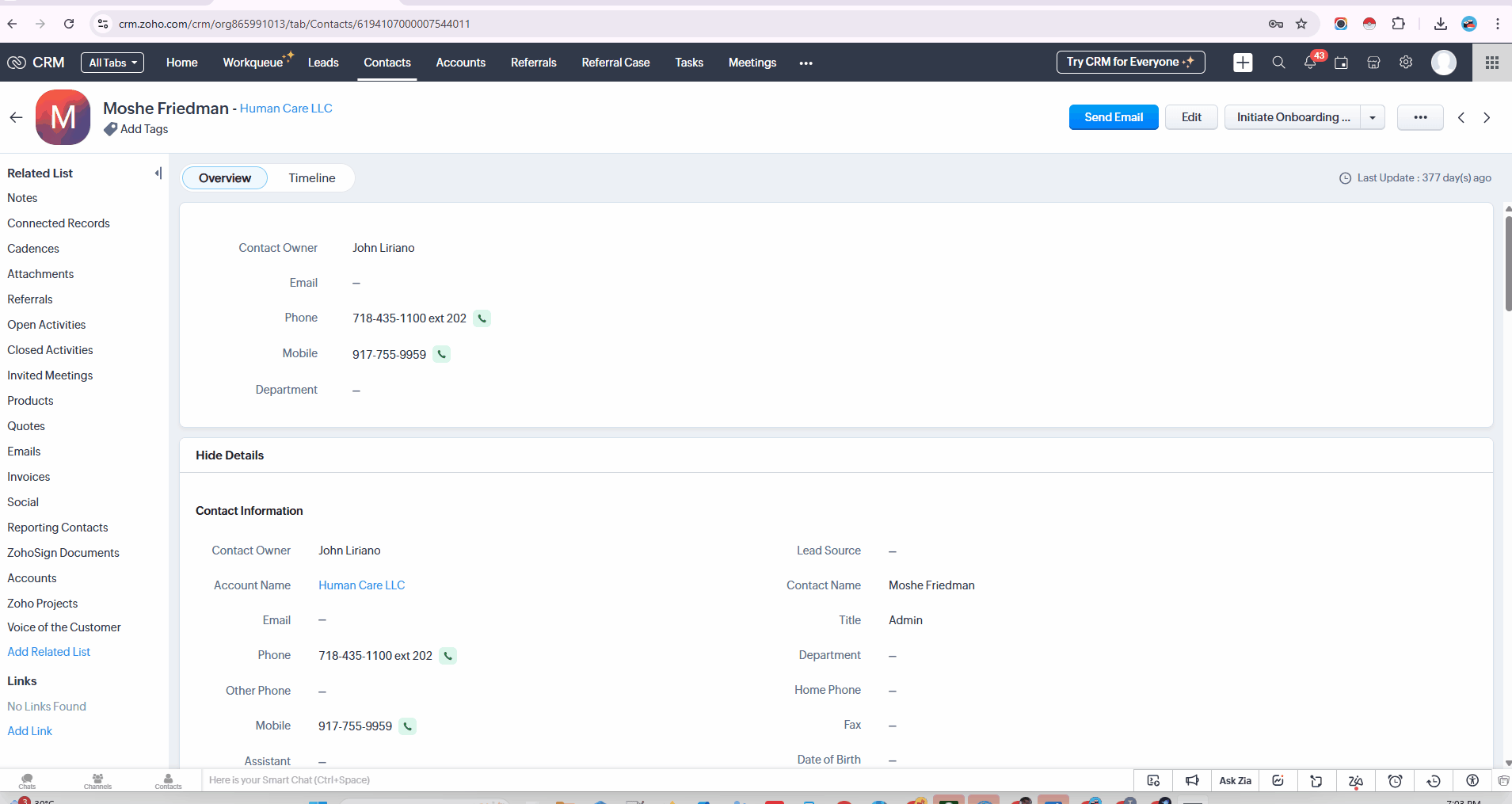Open the setup gear icon
1512x804 pixels.
1406,63
